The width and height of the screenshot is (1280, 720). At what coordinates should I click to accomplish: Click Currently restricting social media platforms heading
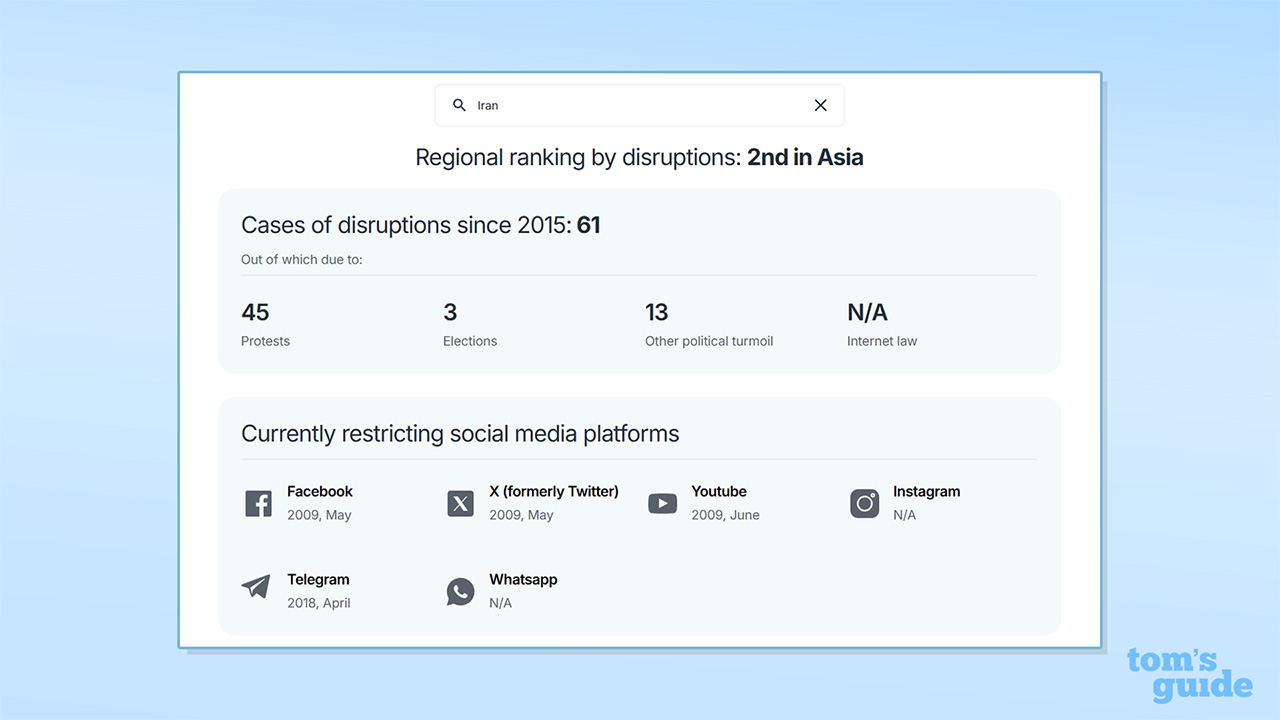(x=460, y=434)
